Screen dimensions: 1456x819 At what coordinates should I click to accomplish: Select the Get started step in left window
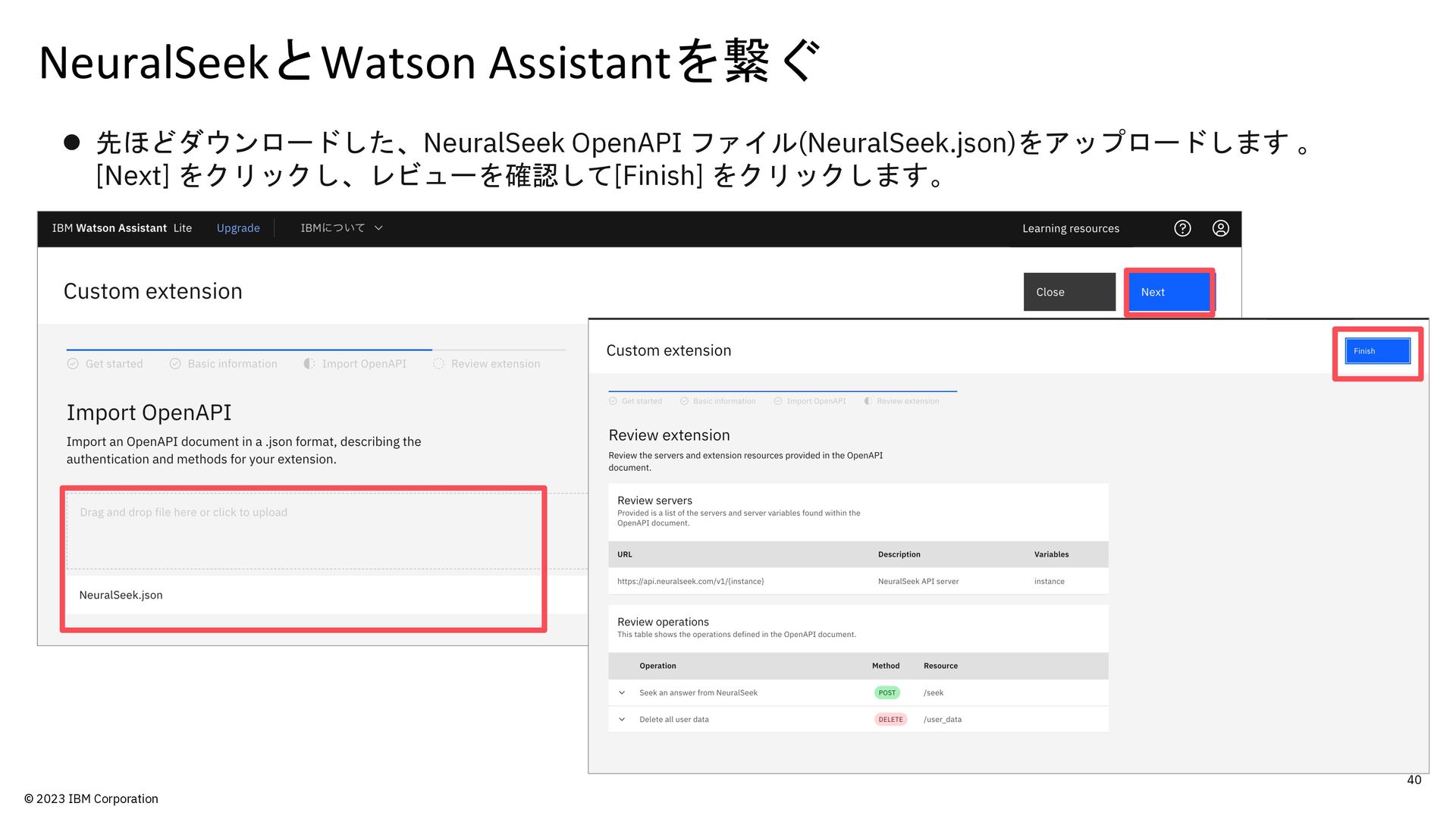point(105,364)
